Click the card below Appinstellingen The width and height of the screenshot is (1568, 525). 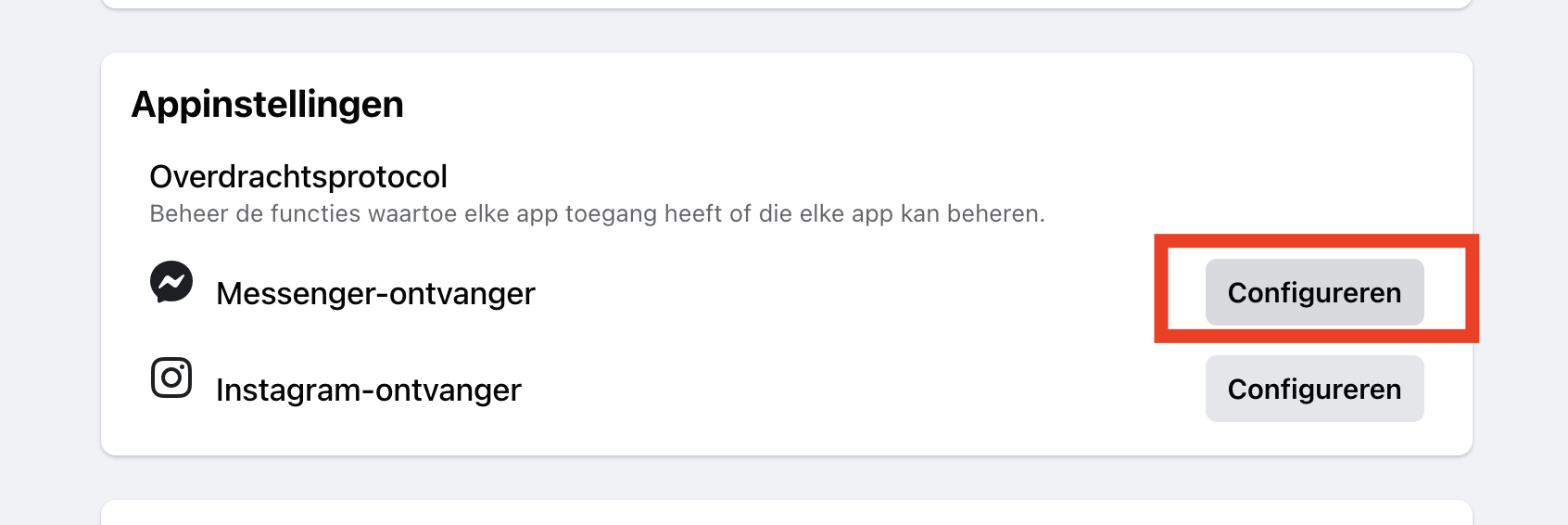pyautogui.click(x=787, y=513)
